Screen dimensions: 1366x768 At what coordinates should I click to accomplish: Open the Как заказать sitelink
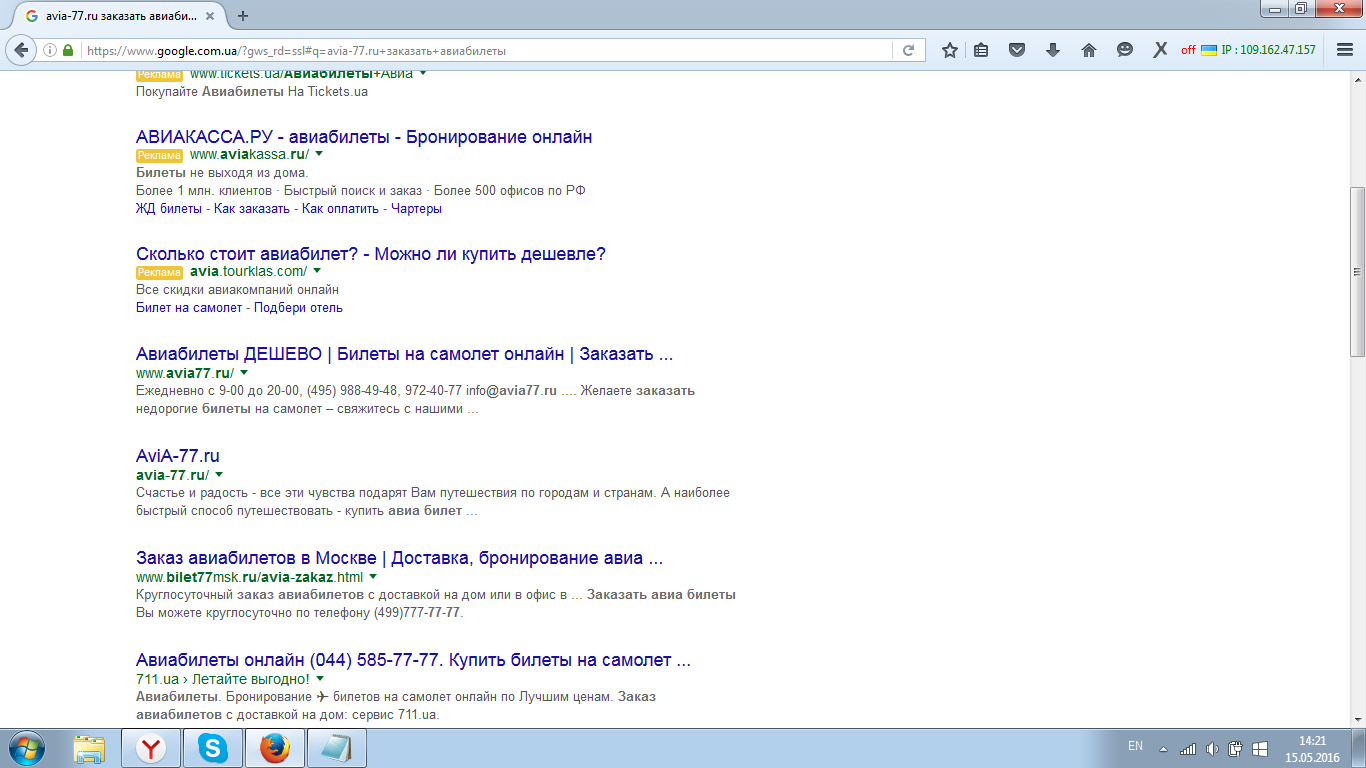[252, 209]
